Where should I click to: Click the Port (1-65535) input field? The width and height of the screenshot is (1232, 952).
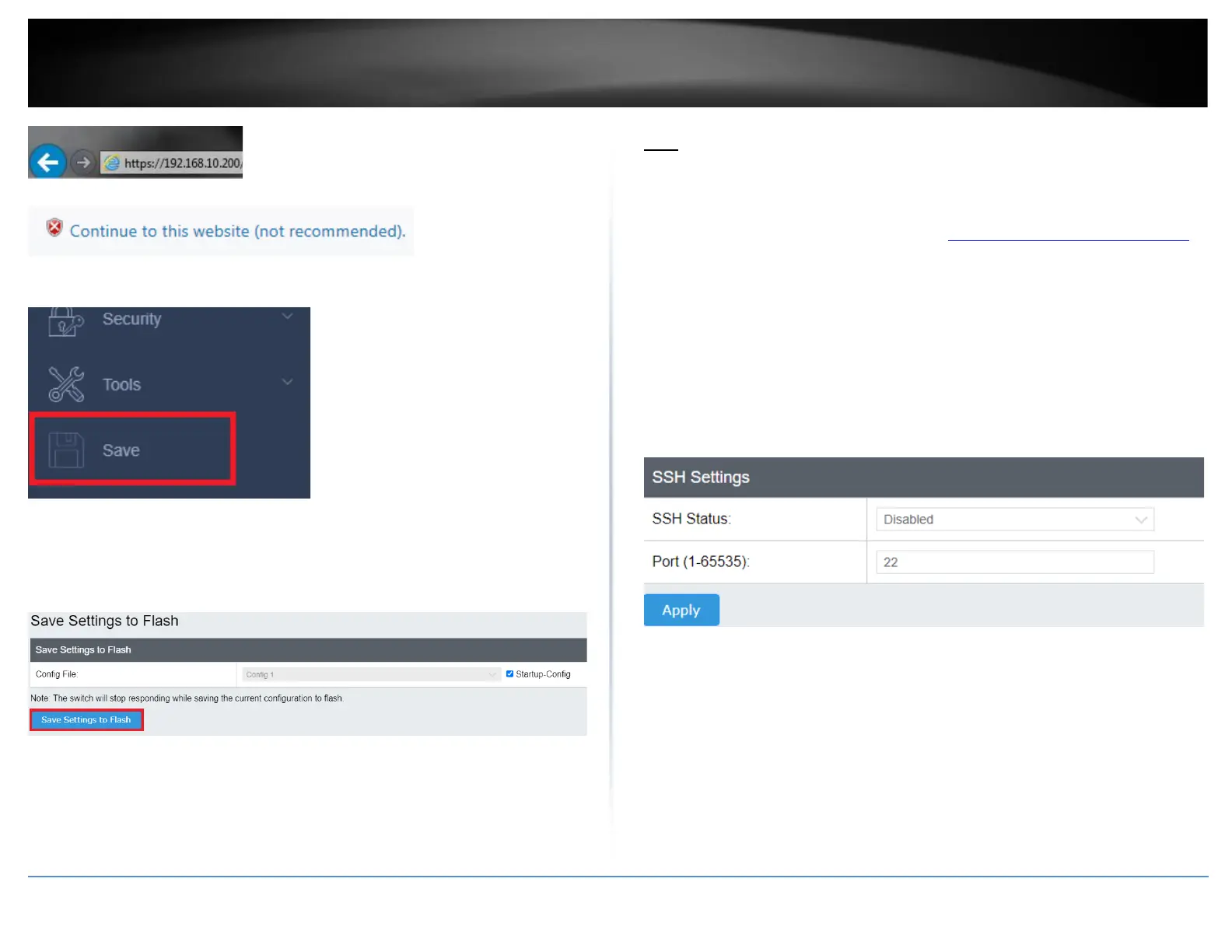1014,562
